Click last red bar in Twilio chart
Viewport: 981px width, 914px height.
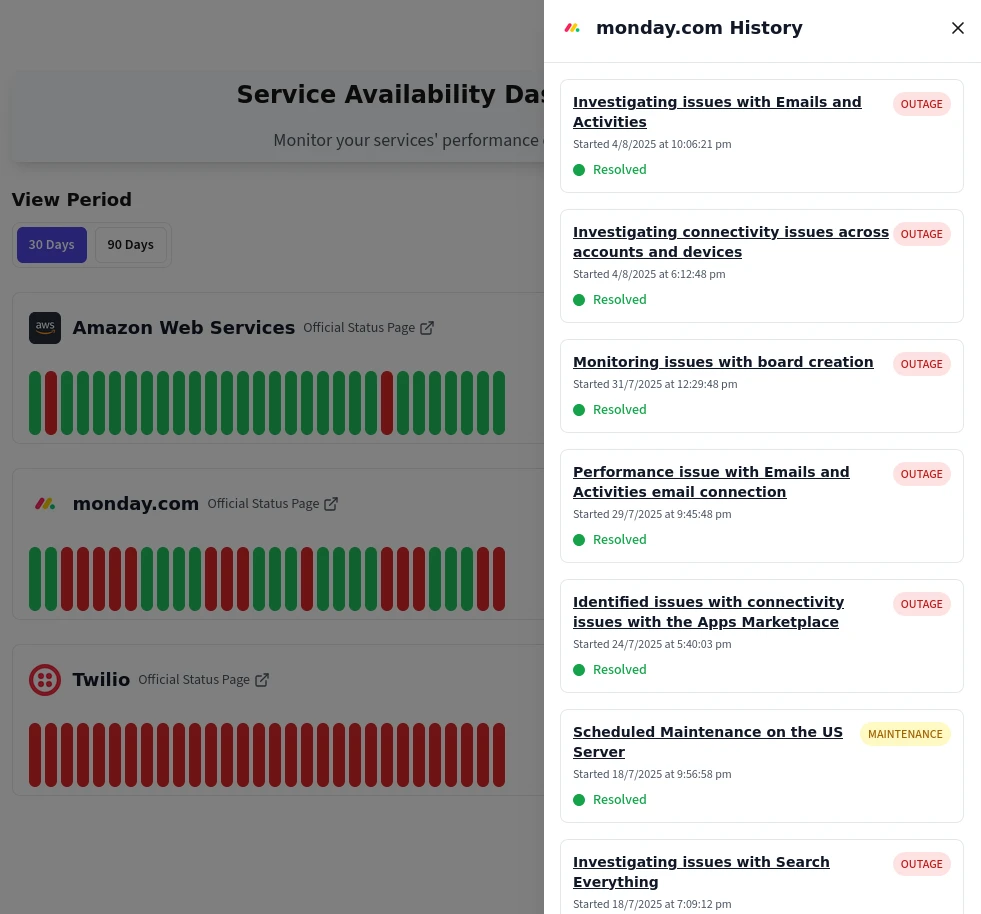499,754
